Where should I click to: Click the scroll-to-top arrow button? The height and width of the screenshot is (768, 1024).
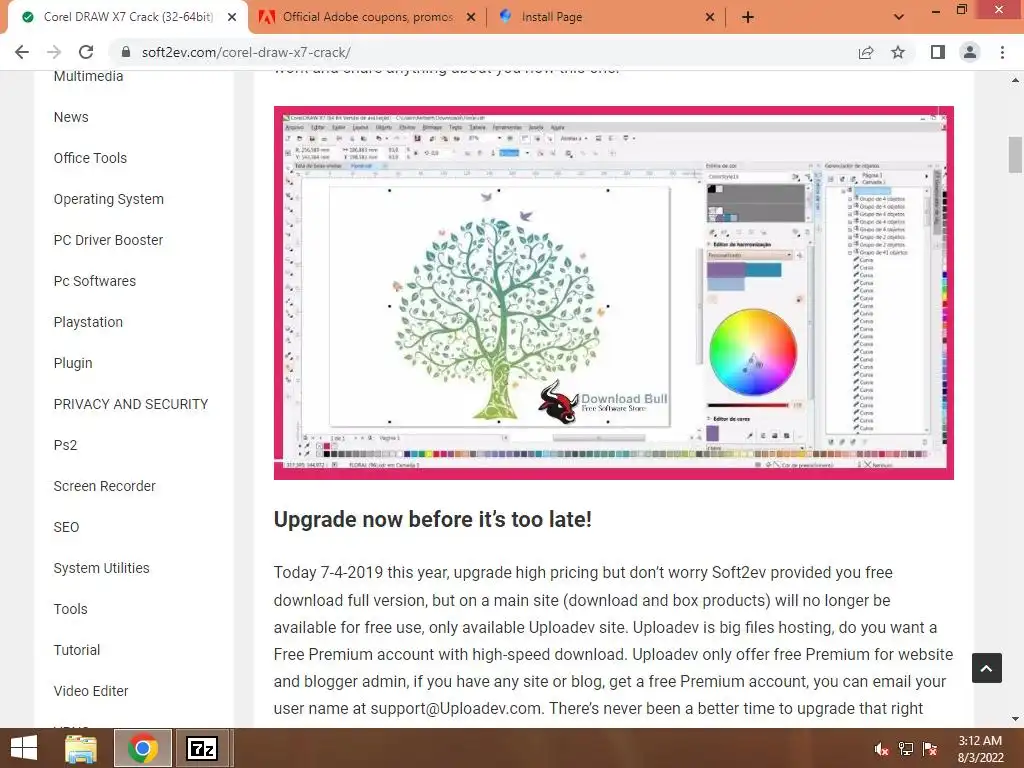pyautogui.click(x=987, y=668)
